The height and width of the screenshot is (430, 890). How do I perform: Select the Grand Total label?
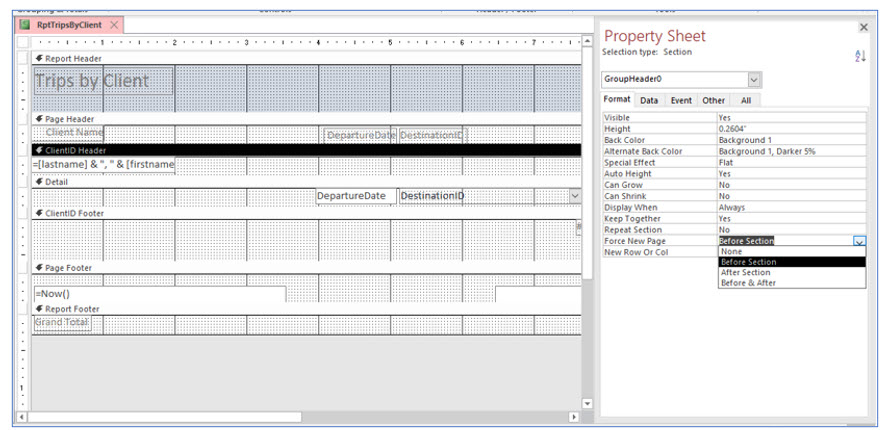click(62, 323)
